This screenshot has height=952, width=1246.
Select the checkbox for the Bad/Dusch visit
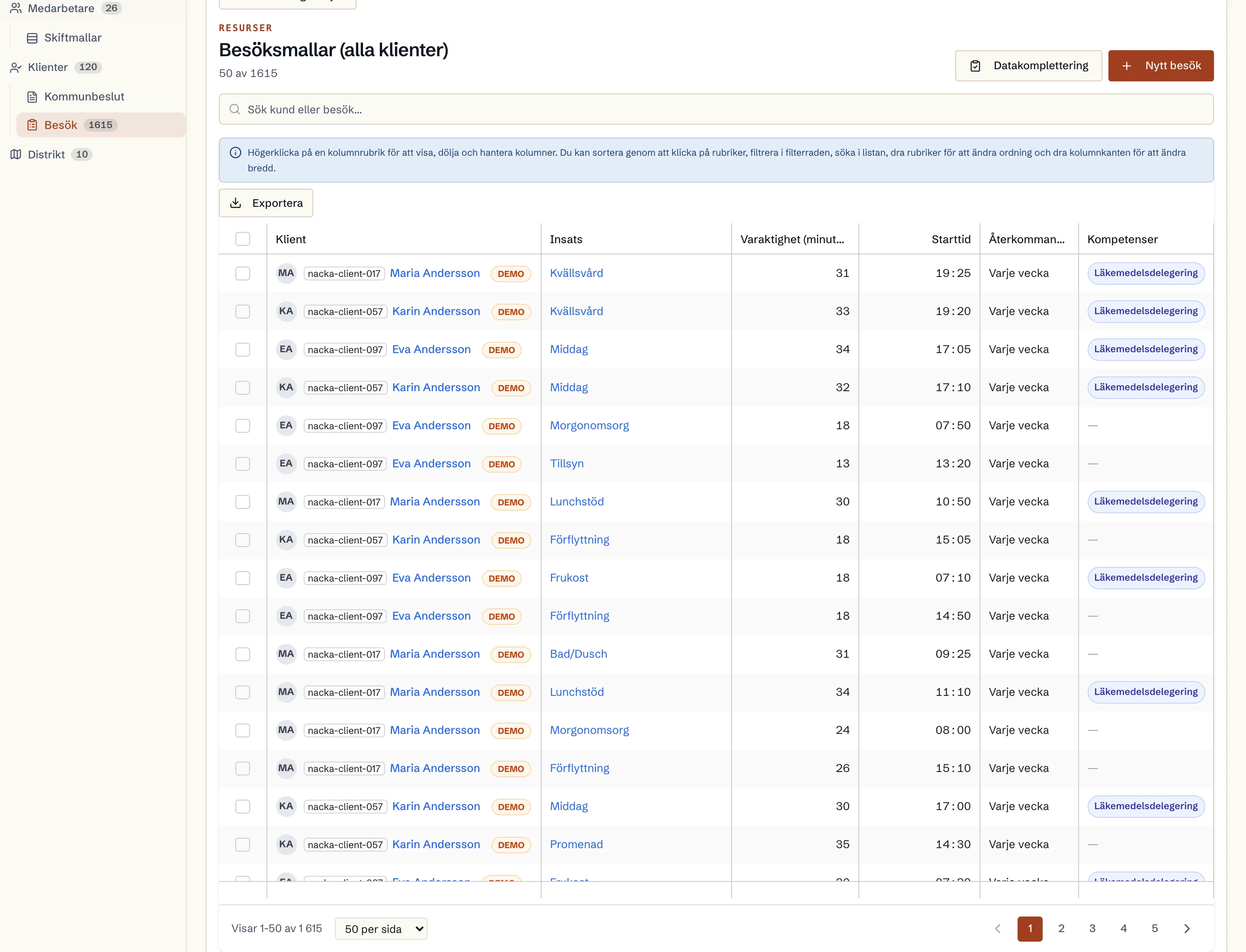click(243, 654)
